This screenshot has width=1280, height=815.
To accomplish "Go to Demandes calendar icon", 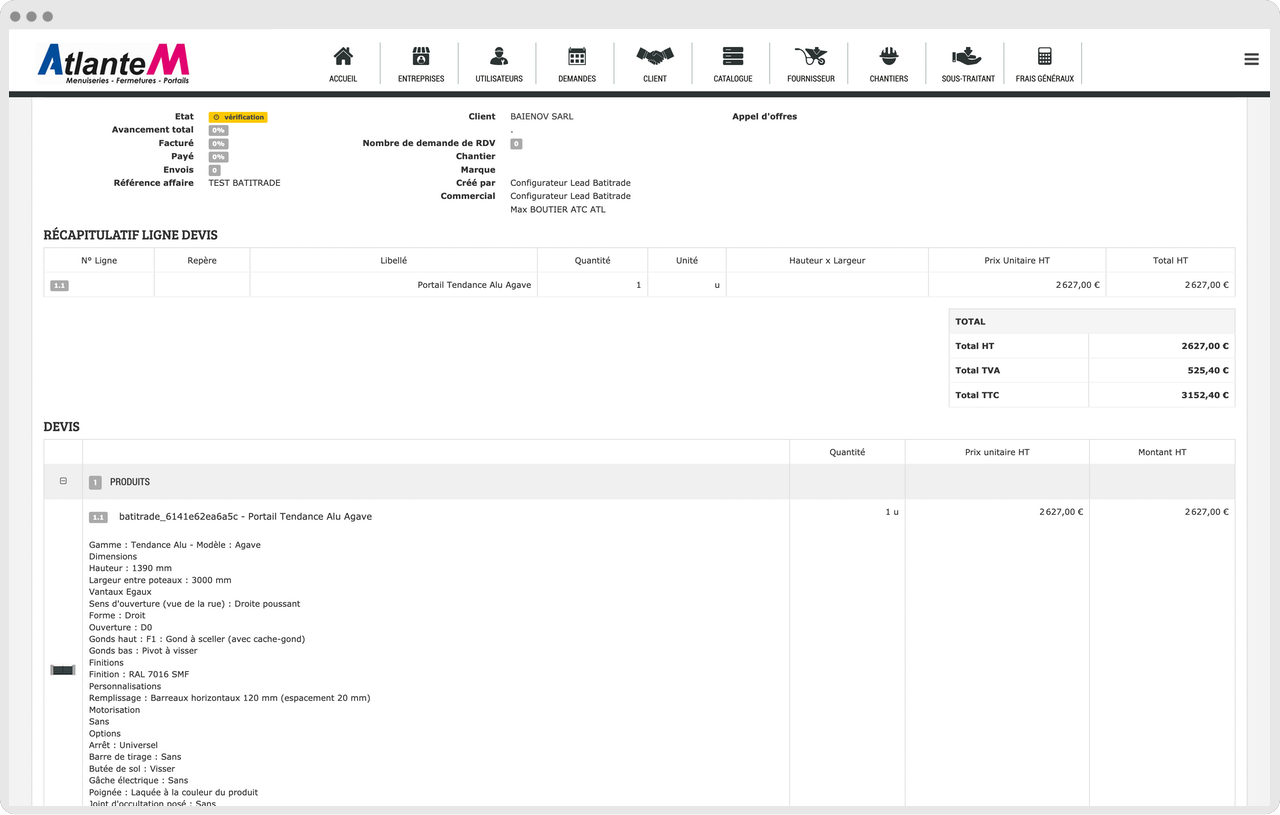I will (x=577, y=57).
